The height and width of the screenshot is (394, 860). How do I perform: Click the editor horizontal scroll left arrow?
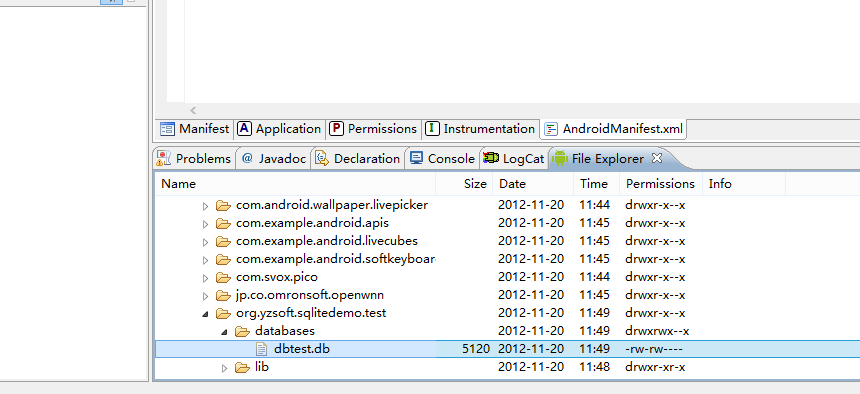(193, 110)
